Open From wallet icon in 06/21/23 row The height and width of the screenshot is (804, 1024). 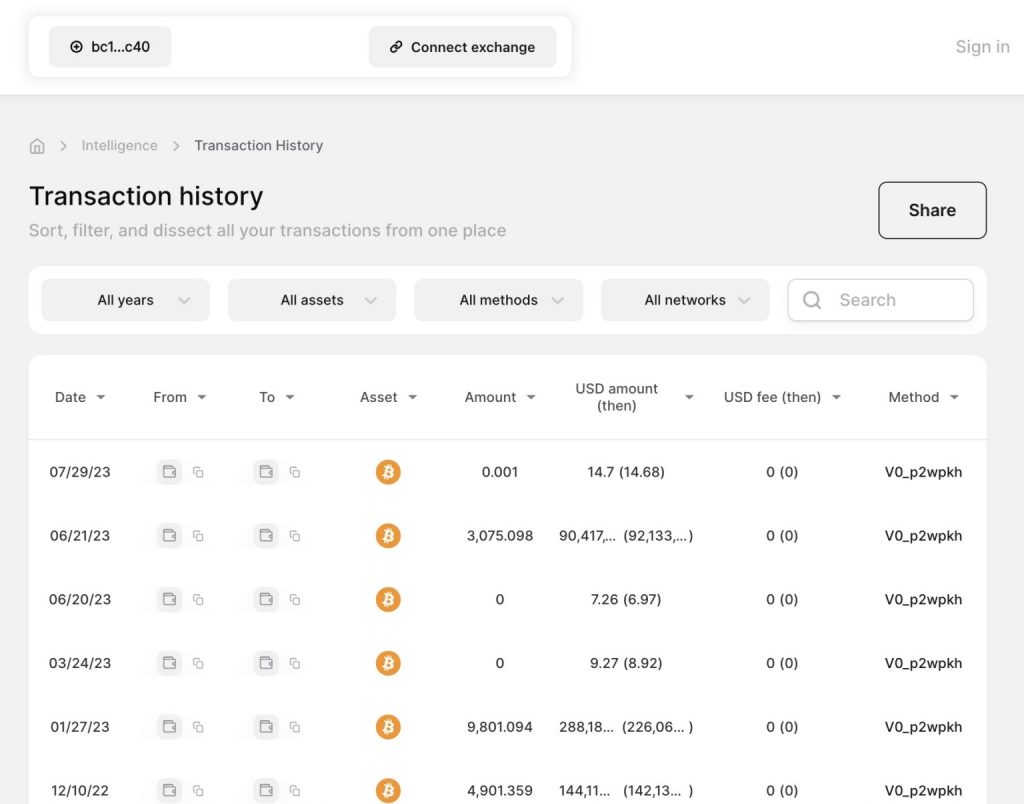point(169,536)
